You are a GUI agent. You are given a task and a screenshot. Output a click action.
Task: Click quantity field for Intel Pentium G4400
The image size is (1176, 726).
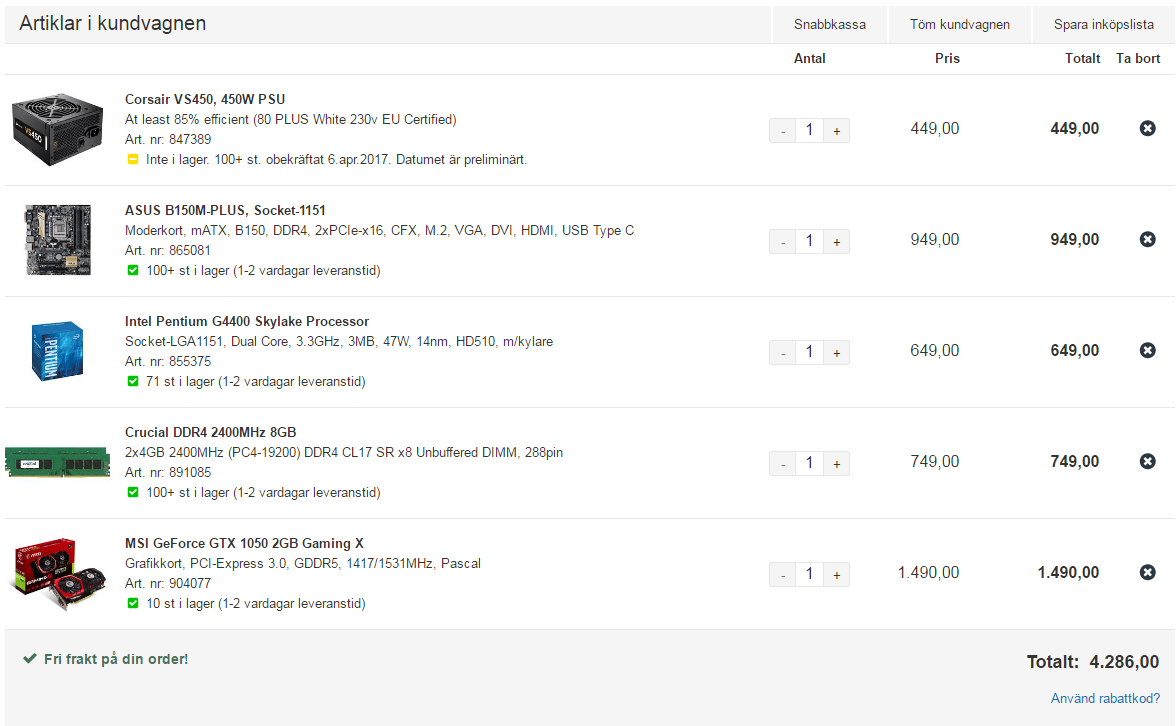pyautogui.click(x=809, y=352)
